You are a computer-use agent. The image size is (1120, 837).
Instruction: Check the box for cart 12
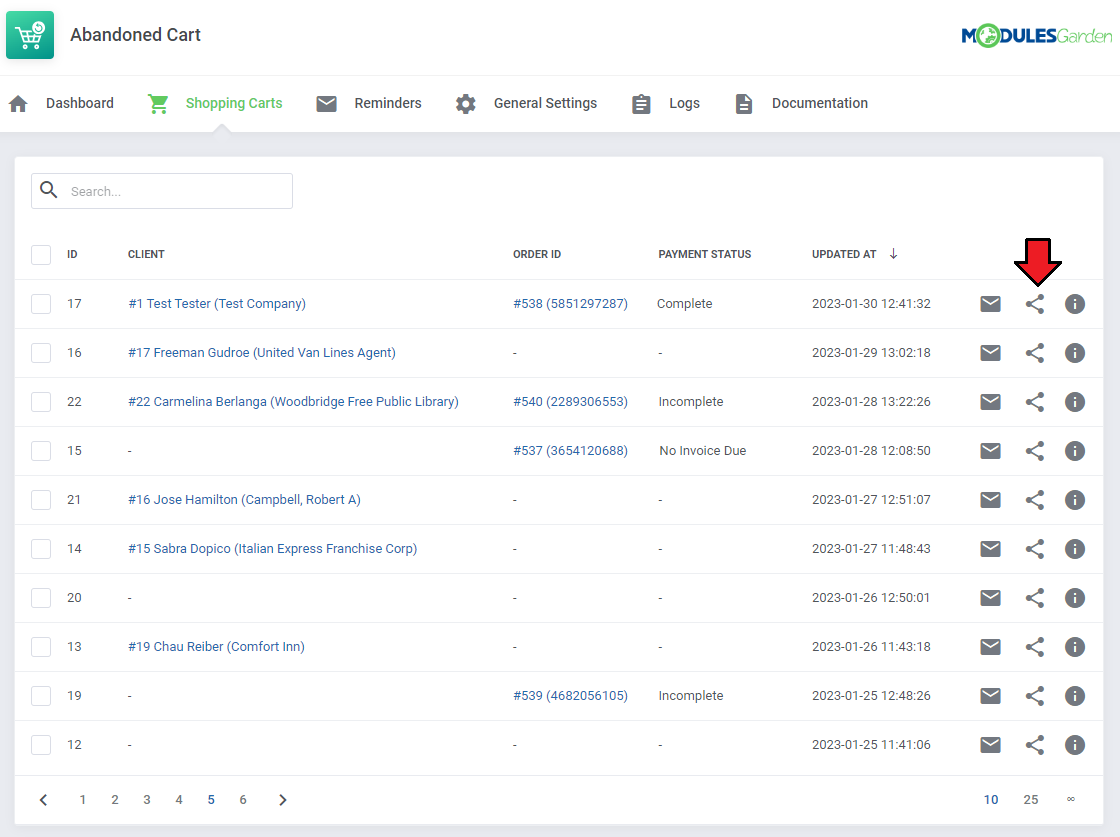[41, 744]
